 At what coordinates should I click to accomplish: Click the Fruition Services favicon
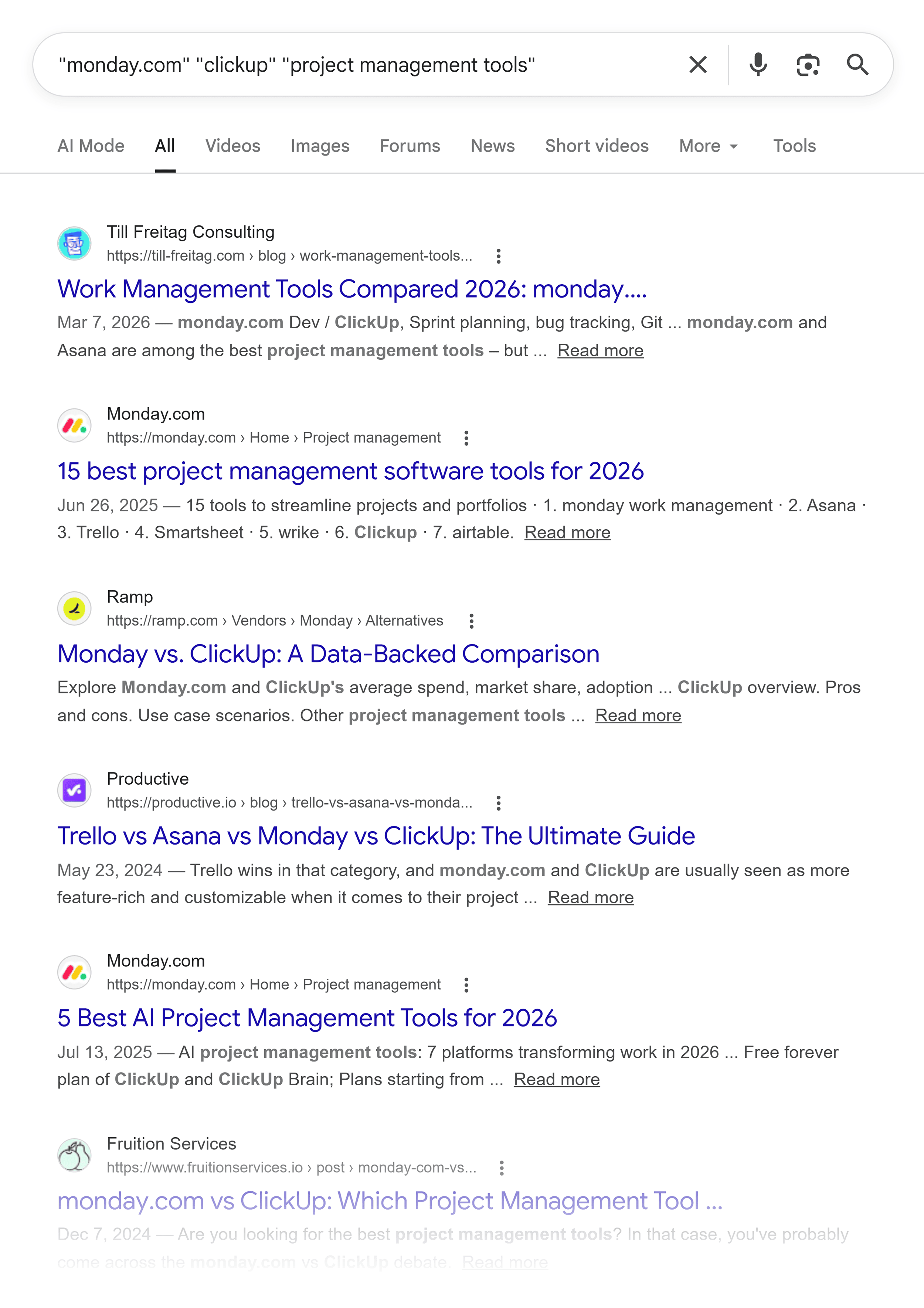click(x=74, y=1154)
